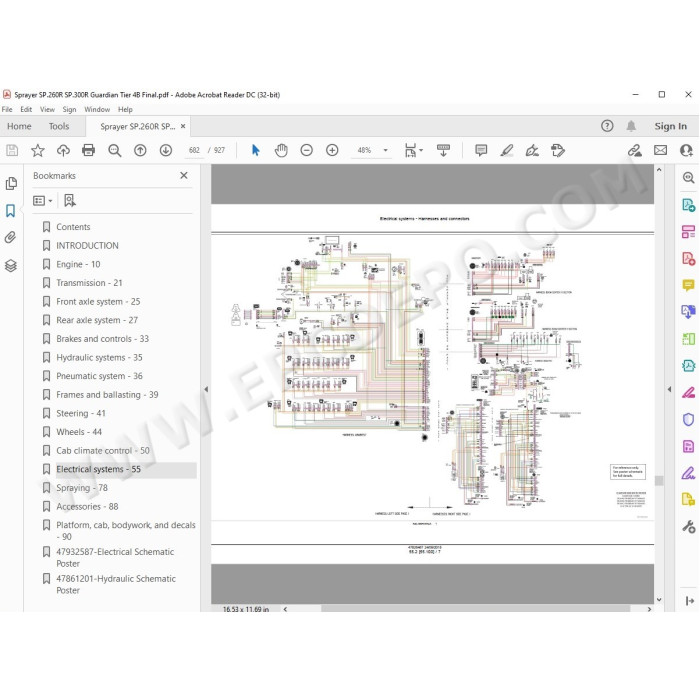This screenshot has height=700, width=700.
Task: Open the View menu
Action: point(47,109)
